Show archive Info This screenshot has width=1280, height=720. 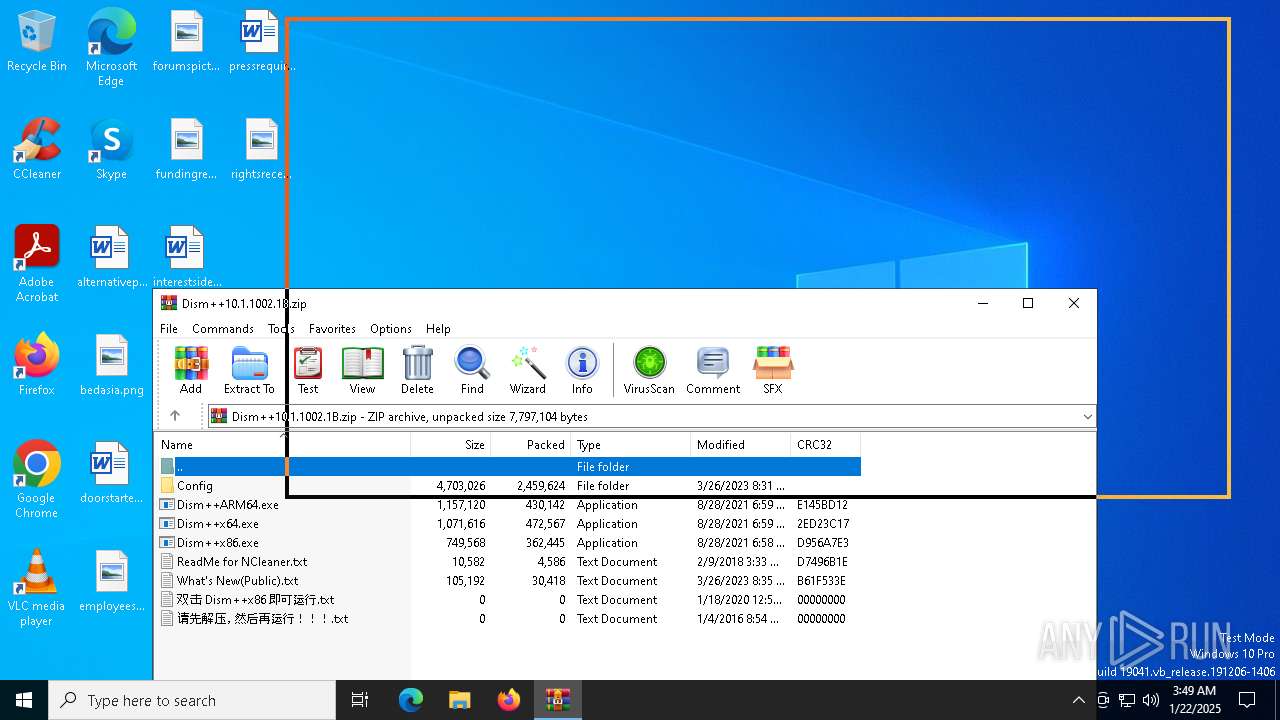[582, 370]
